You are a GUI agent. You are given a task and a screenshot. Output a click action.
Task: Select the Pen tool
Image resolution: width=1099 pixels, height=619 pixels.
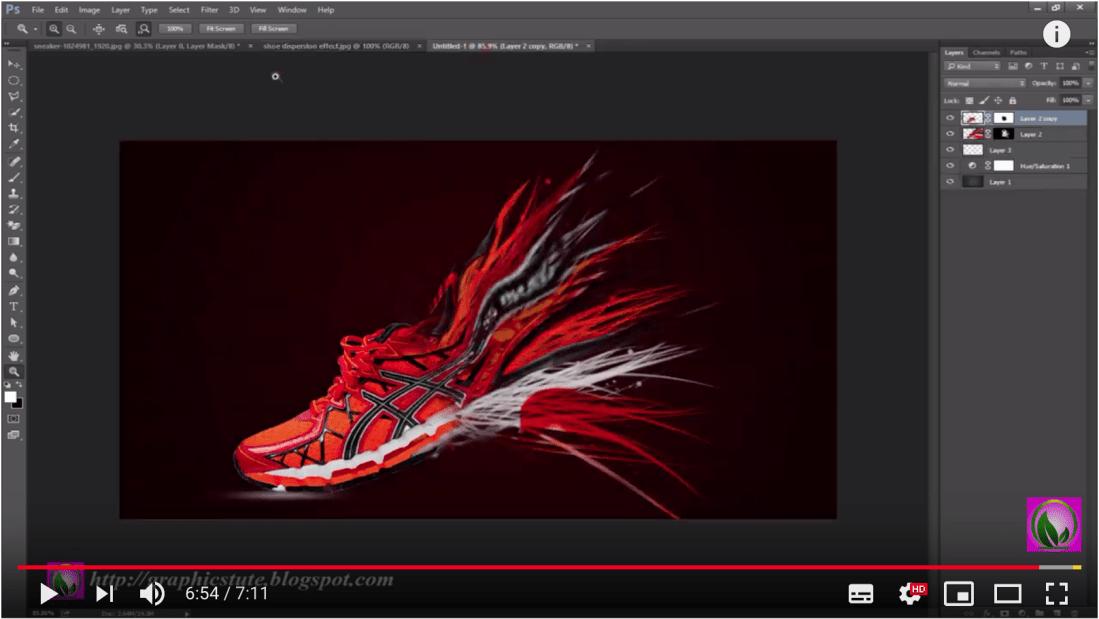(x=14, y=290)
